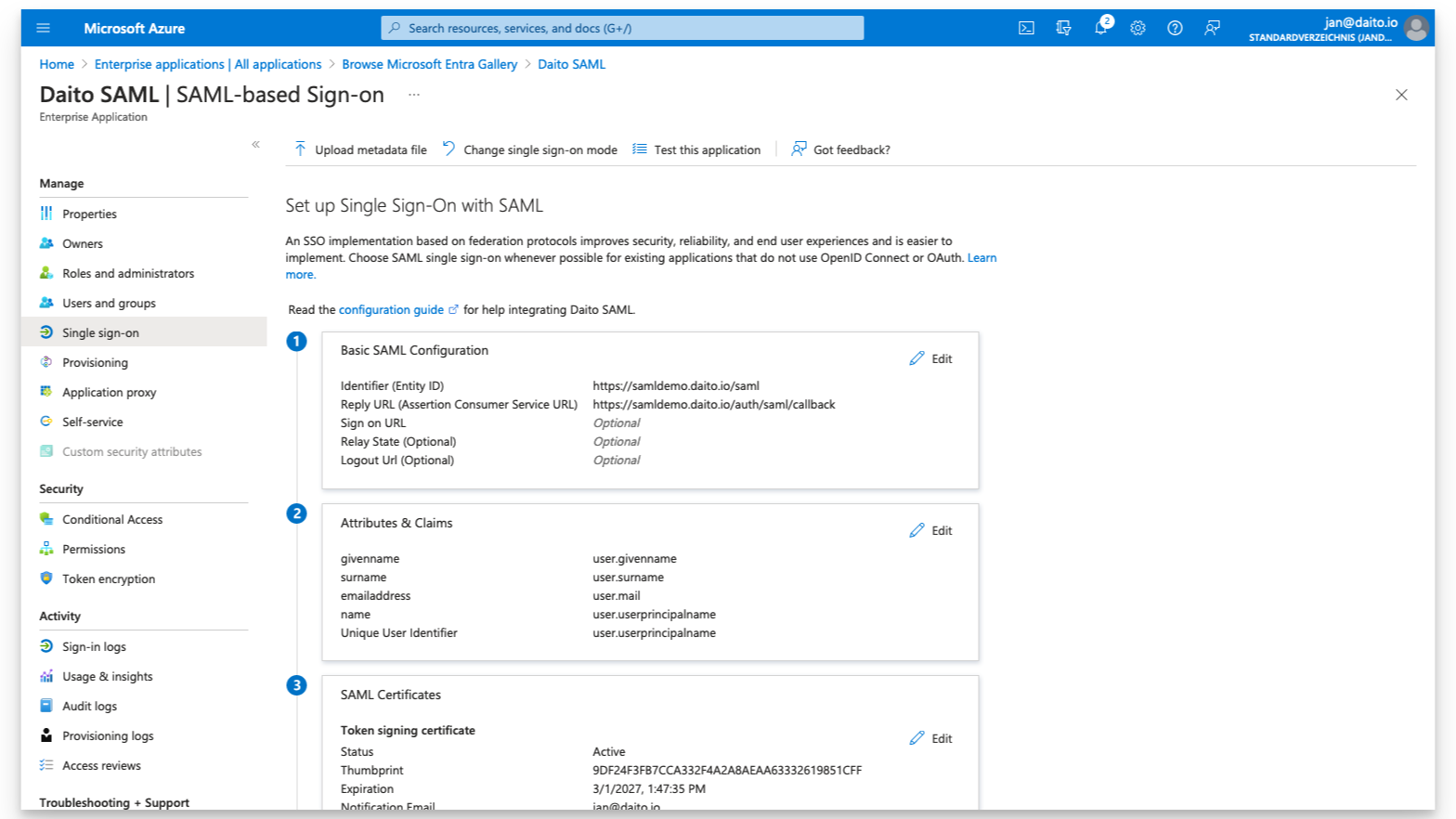Go to Enterprise applications | All applications breadcrumb
Screen dimensions: 1456x819
pos(208,64)
